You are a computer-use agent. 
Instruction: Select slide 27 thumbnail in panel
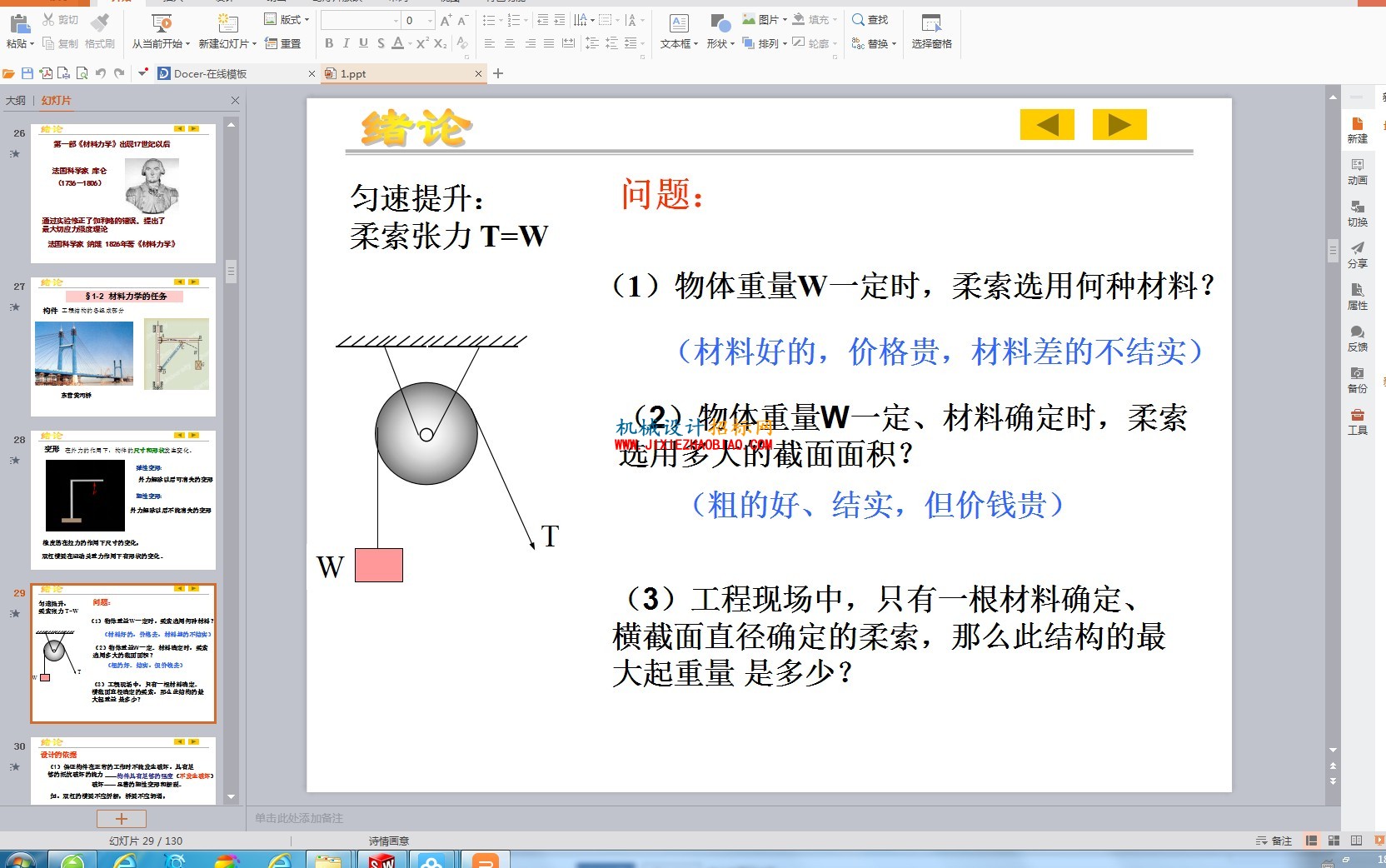[123, 347]
